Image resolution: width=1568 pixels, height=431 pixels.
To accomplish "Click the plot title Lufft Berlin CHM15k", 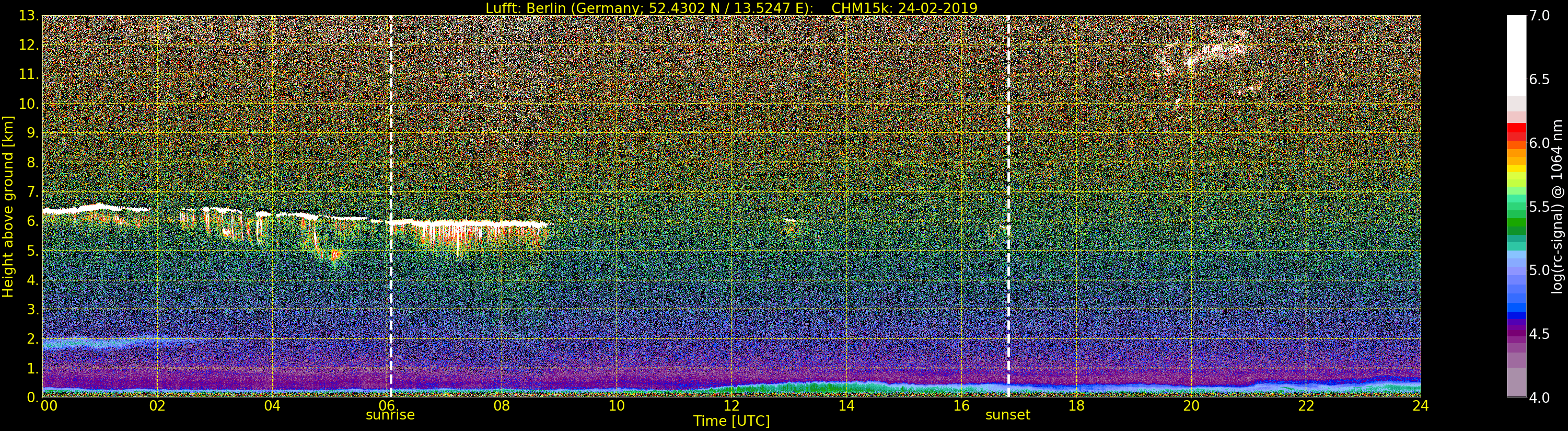I will (x=731, y=8).
